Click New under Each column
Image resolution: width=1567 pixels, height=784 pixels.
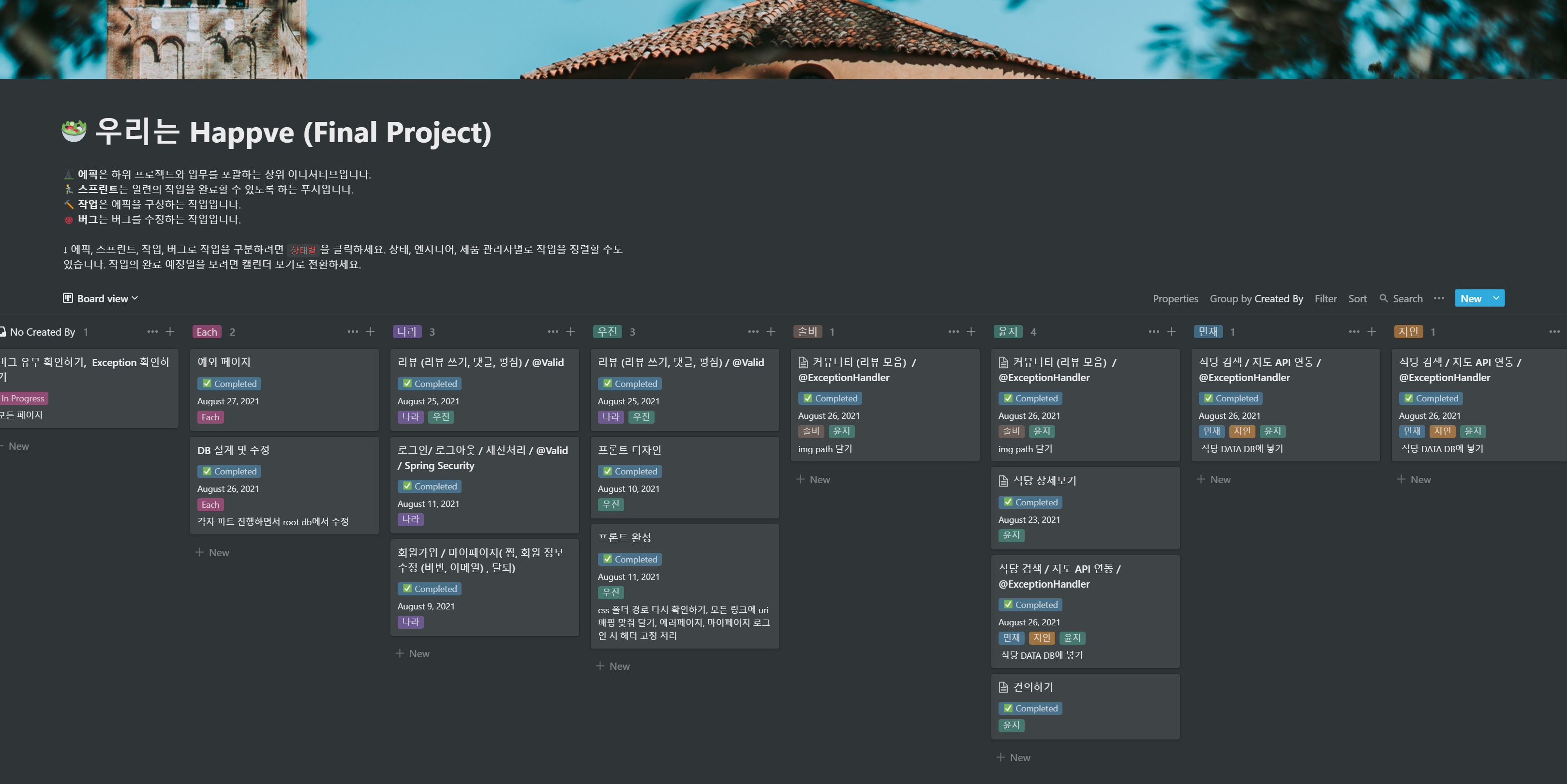(x=212, y=552)
